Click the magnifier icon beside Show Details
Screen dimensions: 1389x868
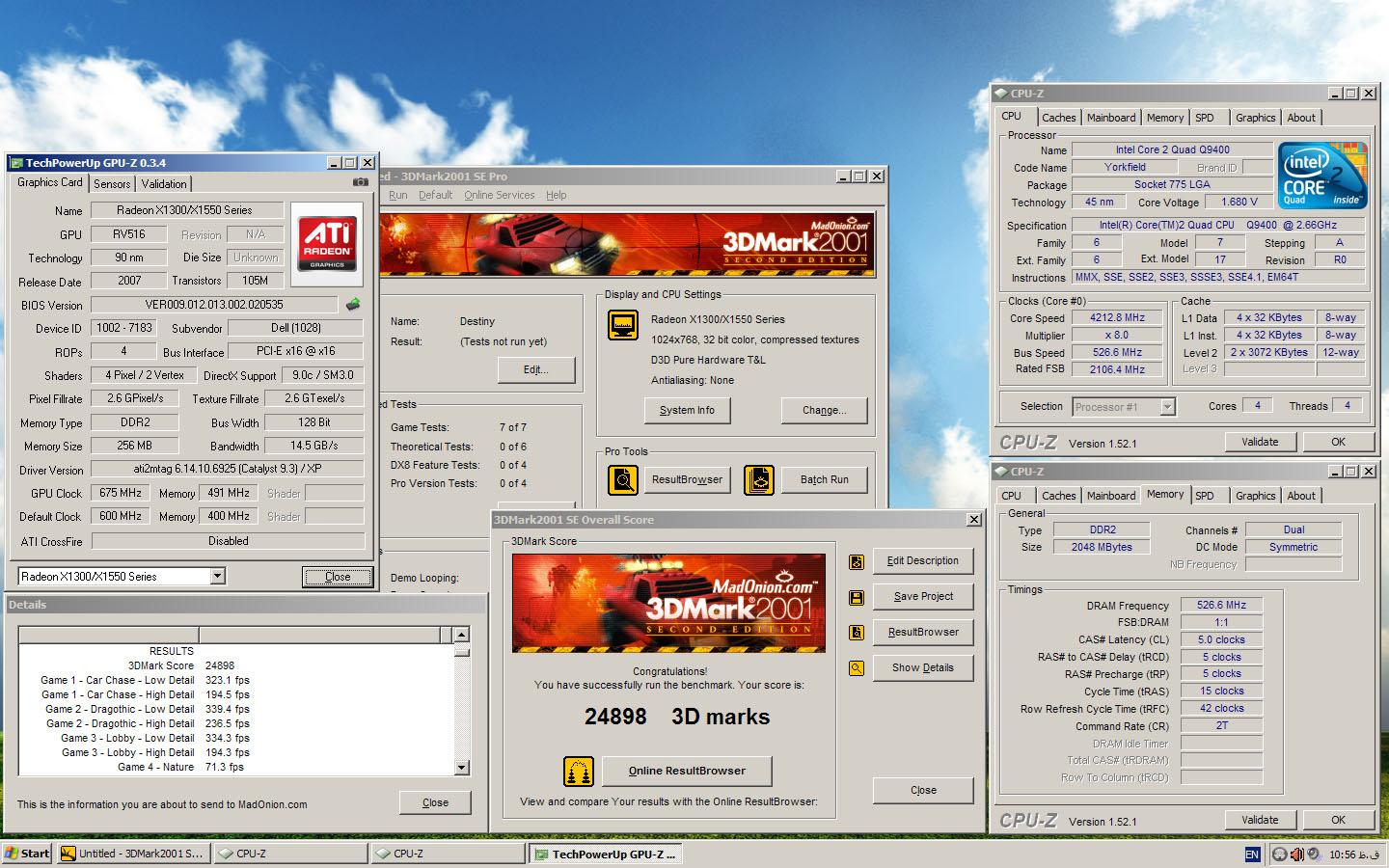click(856, 667)
